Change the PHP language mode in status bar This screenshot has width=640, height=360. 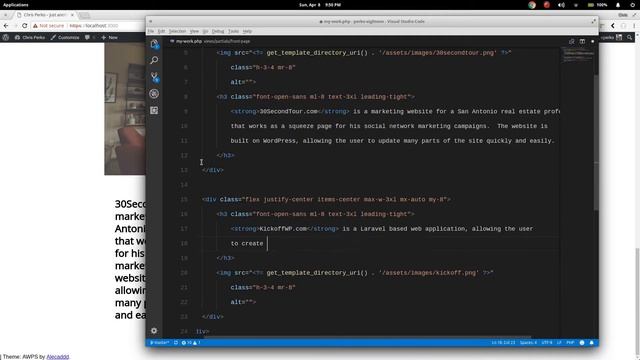click(570, 342)
